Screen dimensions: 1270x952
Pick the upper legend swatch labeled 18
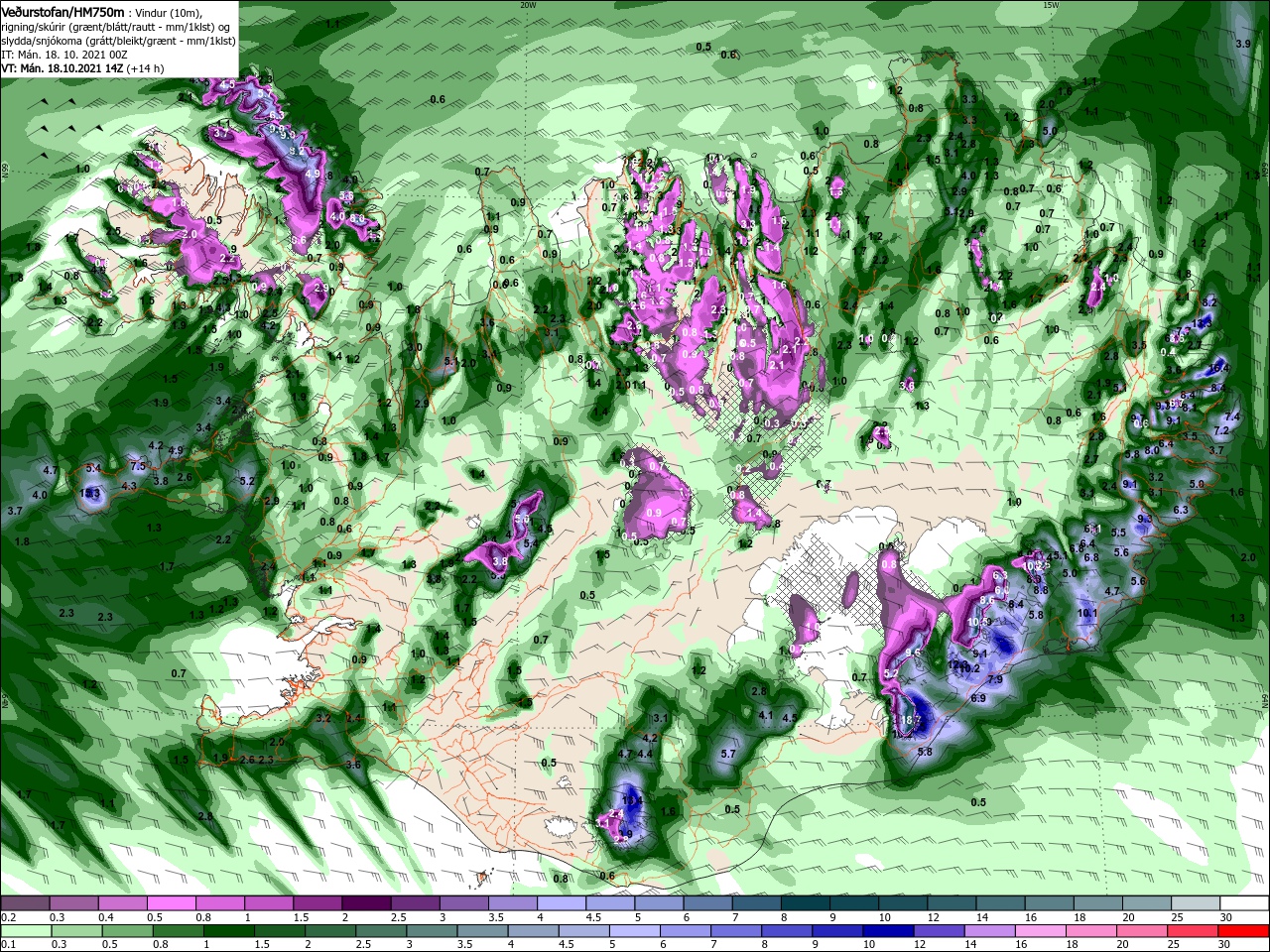coord(1098,903)
